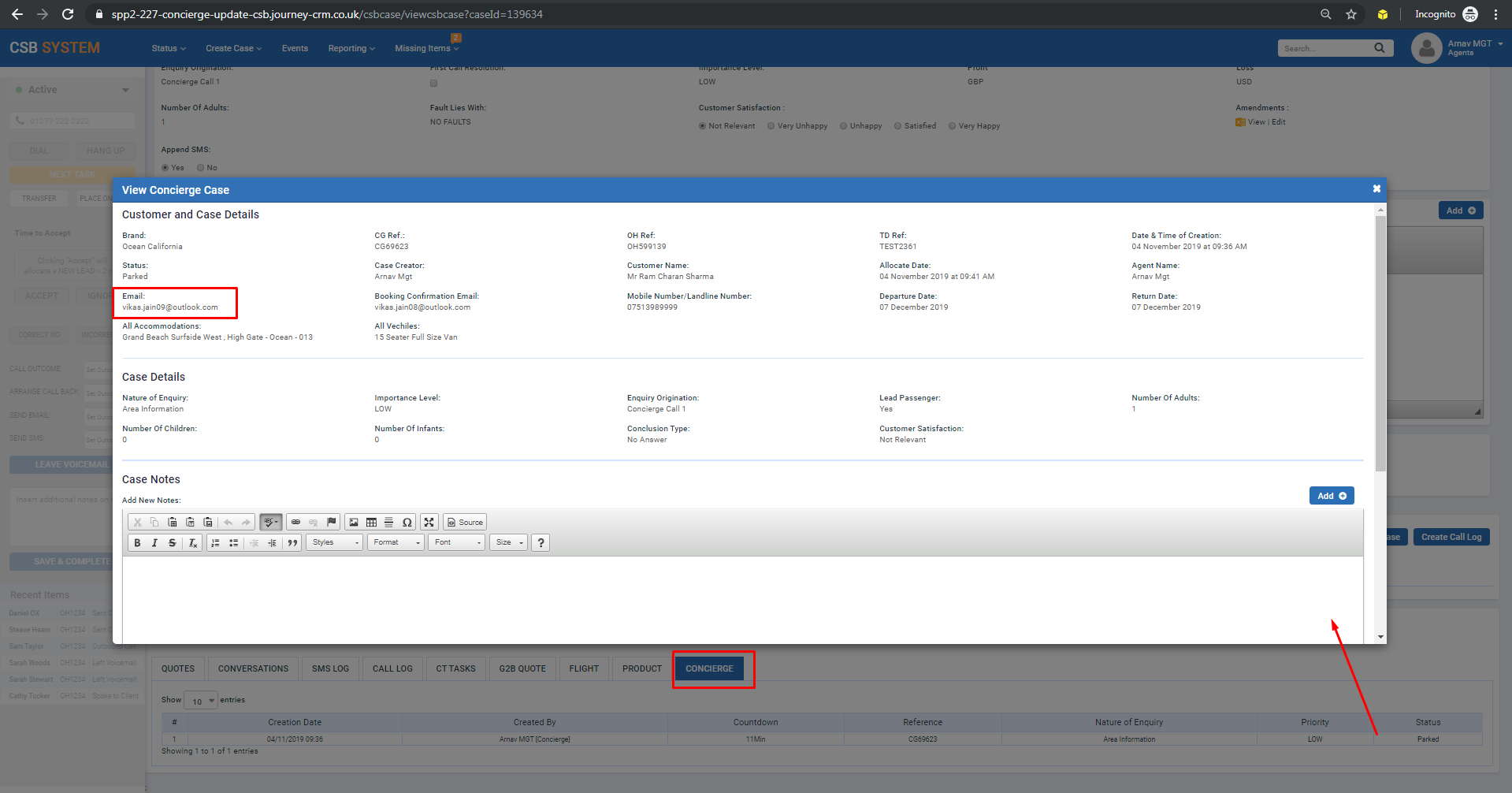Viewport: 1512px width, 793px height.
Task: Switch to the SMS LOG tab
Action: (330, 668)
